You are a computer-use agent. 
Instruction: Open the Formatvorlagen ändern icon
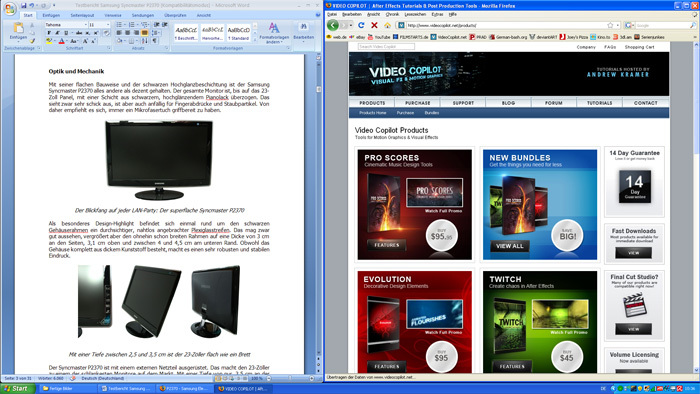(274, 32)
